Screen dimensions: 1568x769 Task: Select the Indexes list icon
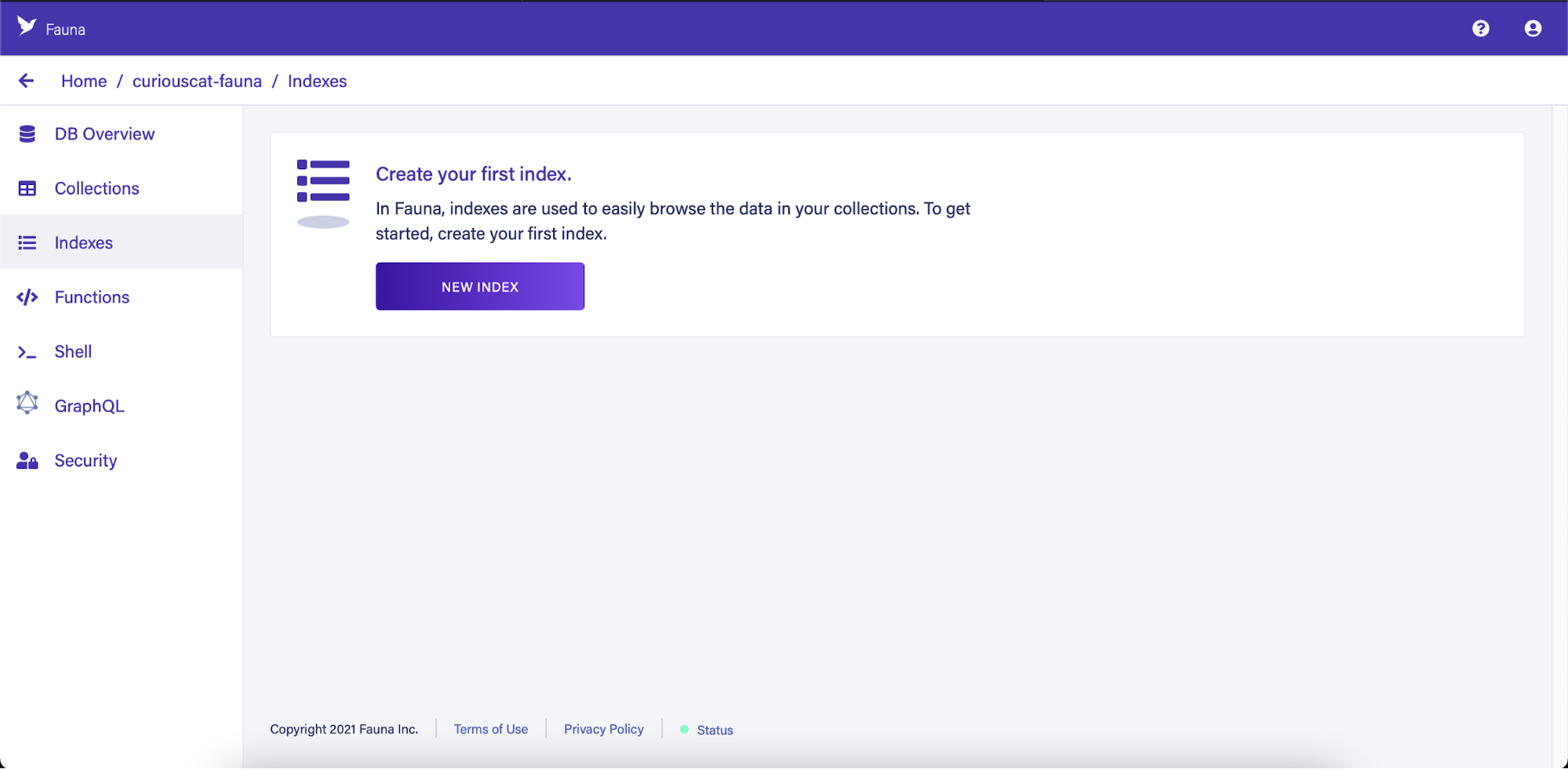[x=27, y=242]
